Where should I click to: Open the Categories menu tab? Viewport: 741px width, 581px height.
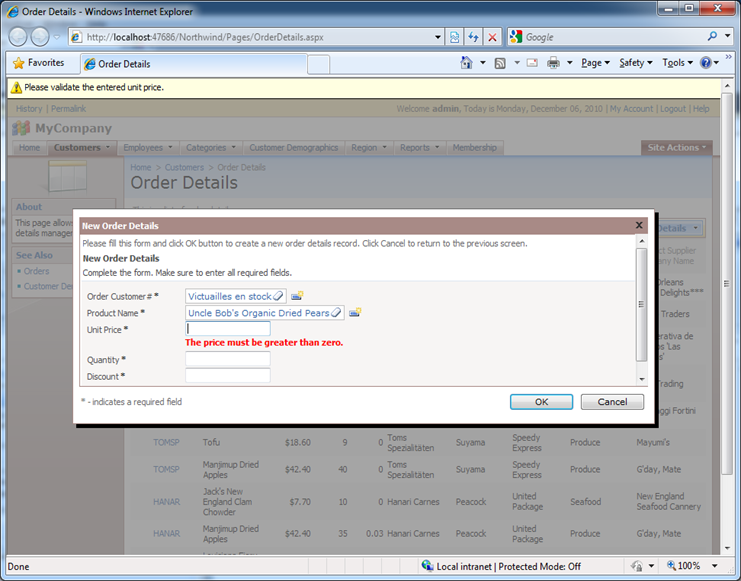pos(211,147)
